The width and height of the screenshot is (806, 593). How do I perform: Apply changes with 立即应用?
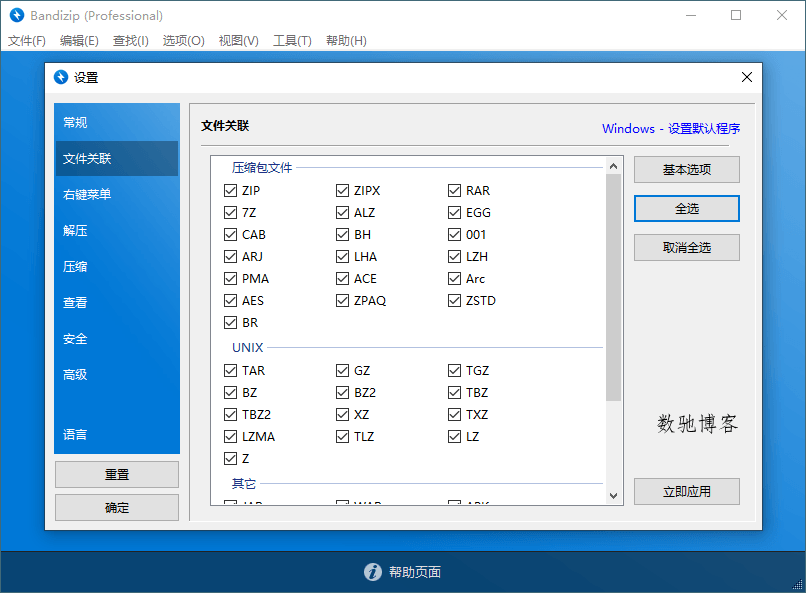click(x=686, y=492)
